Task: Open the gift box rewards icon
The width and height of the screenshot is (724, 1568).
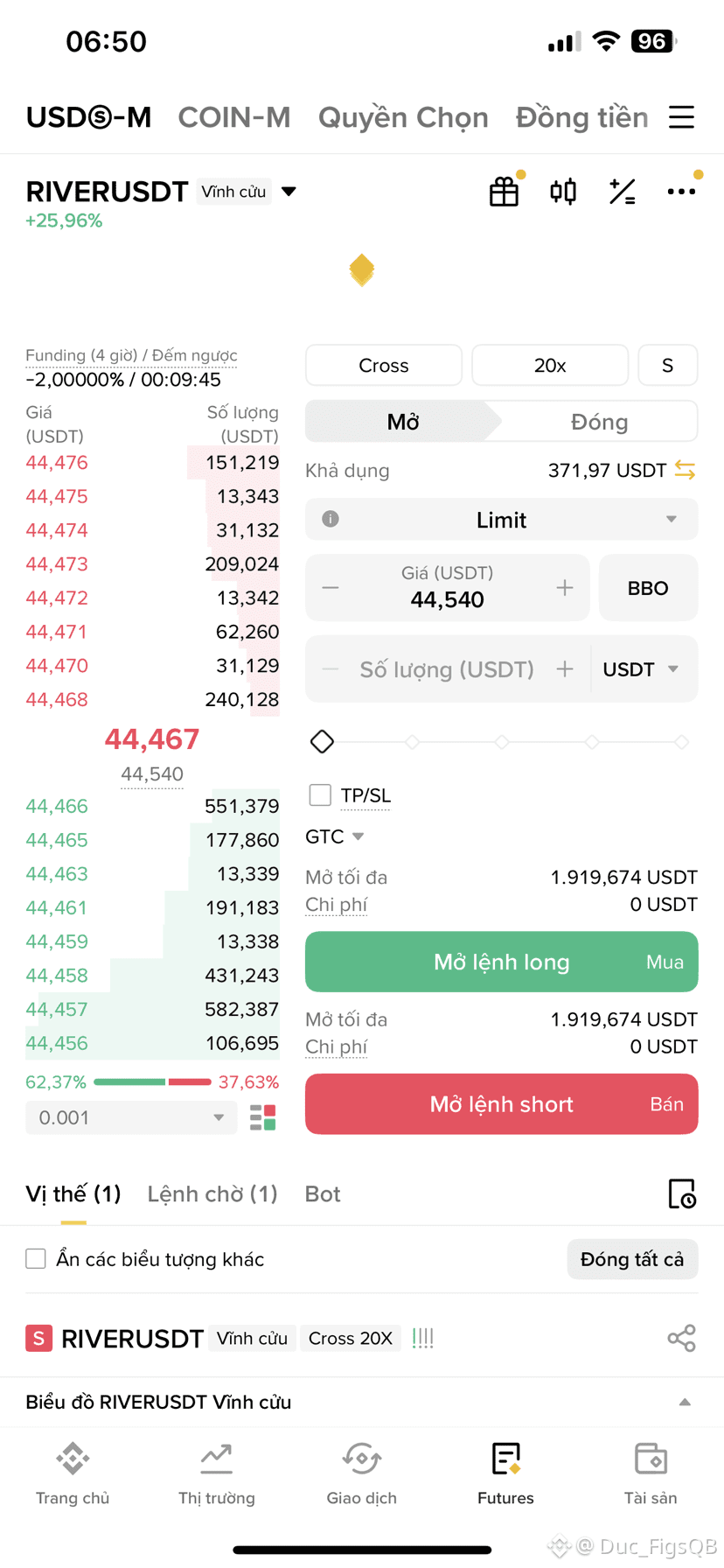Action: tap(504, 192)
